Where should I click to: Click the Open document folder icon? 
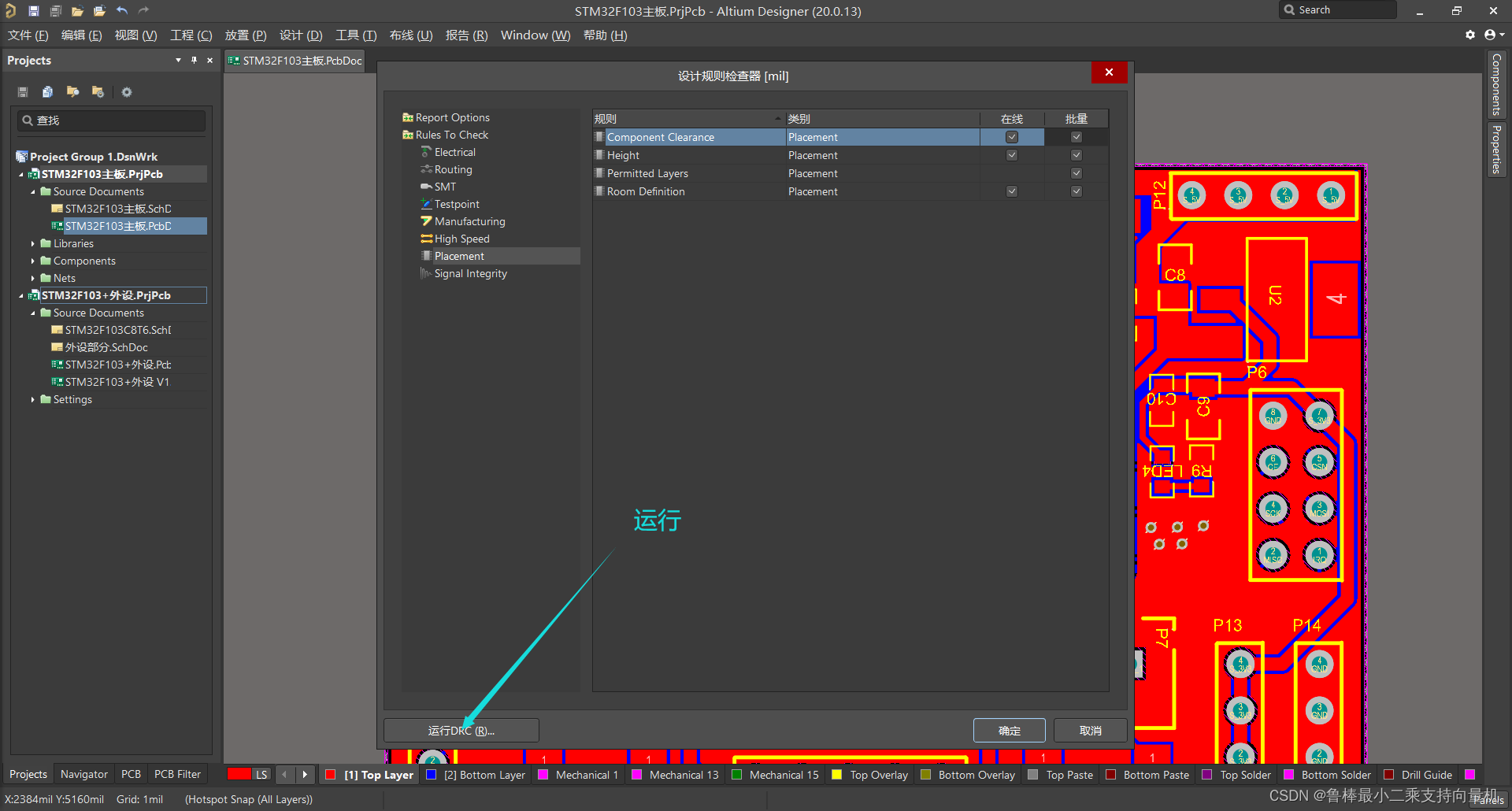tap(77, 11)
